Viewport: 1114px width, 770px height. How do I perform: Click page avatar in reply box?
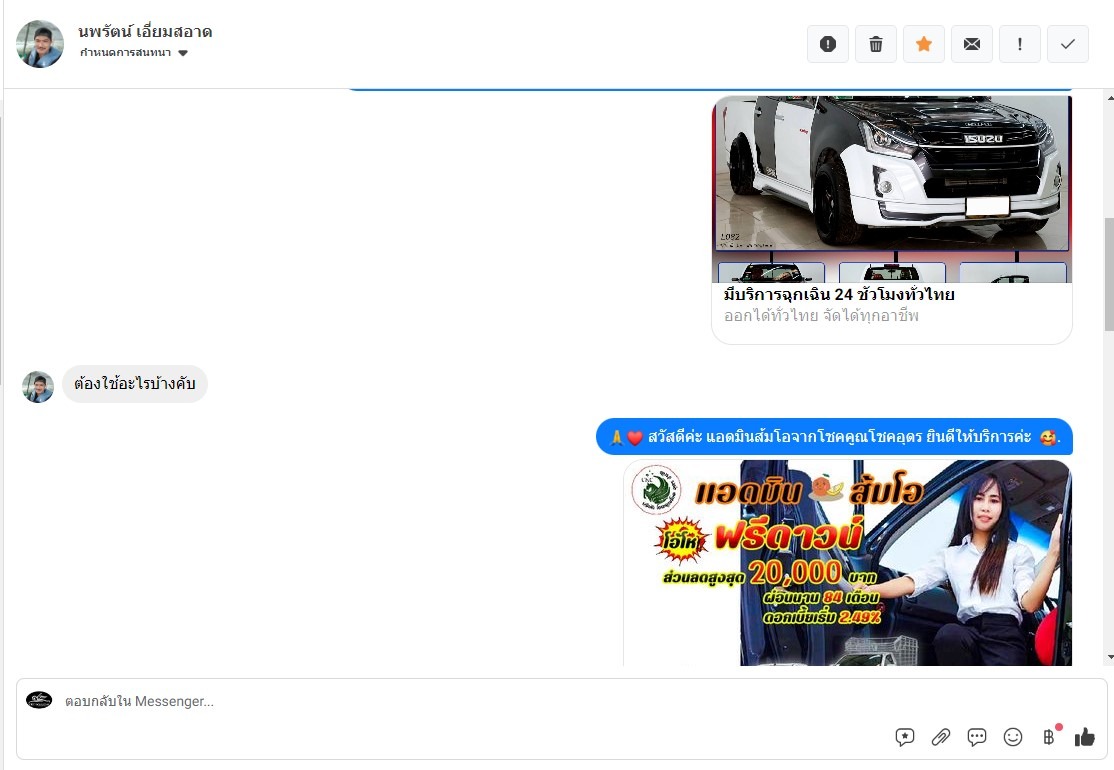pyautogui.click(x=39, y=700)
